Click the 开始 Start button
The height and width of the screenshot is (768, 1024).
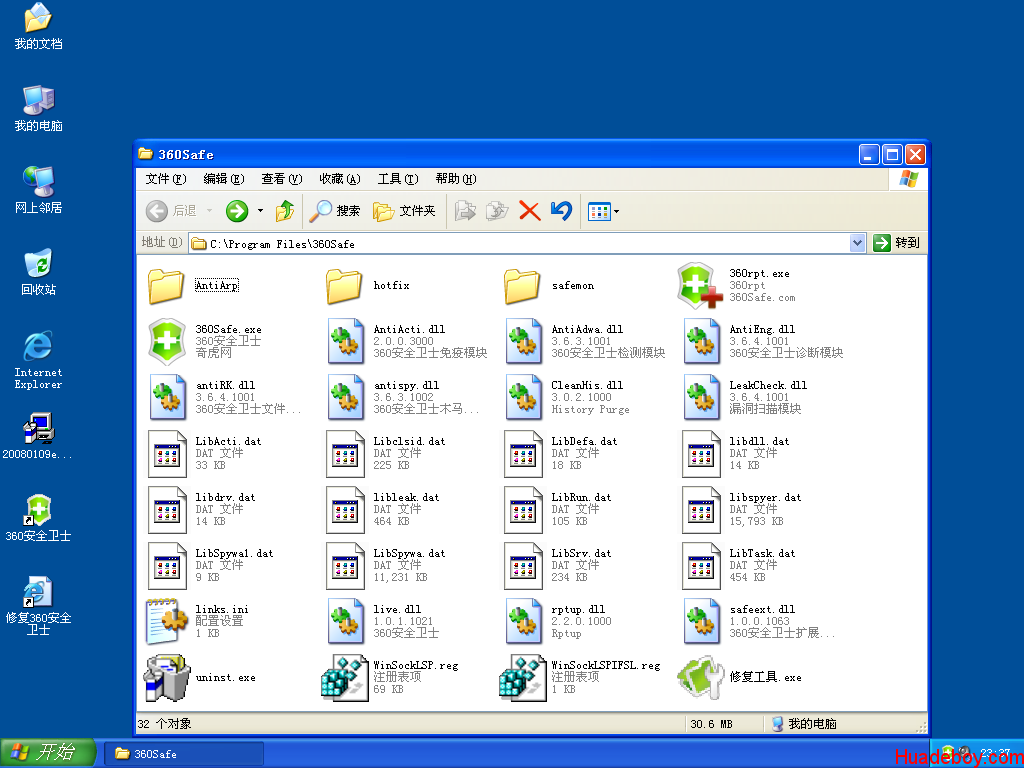point(48,753)
